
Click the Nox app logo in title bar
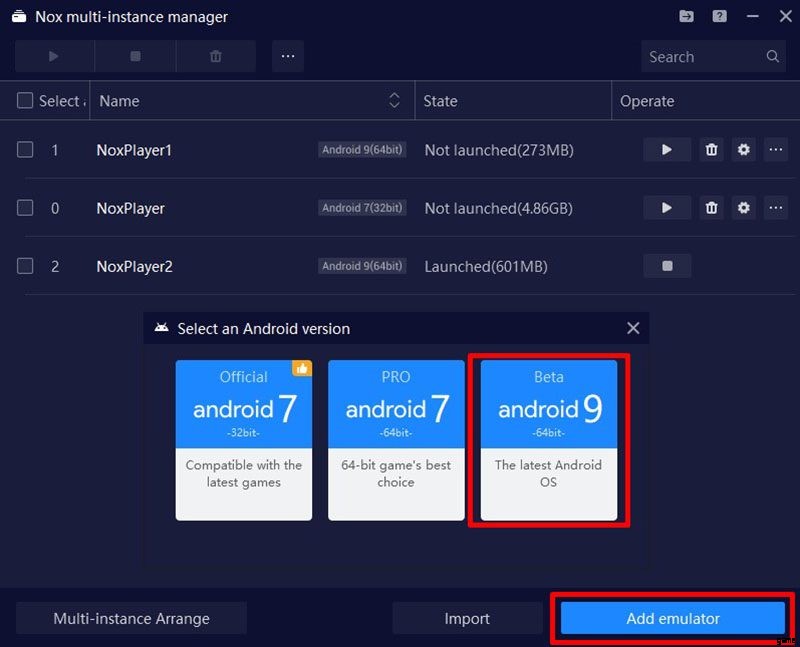pyautogui.click(x=19, y=16)
